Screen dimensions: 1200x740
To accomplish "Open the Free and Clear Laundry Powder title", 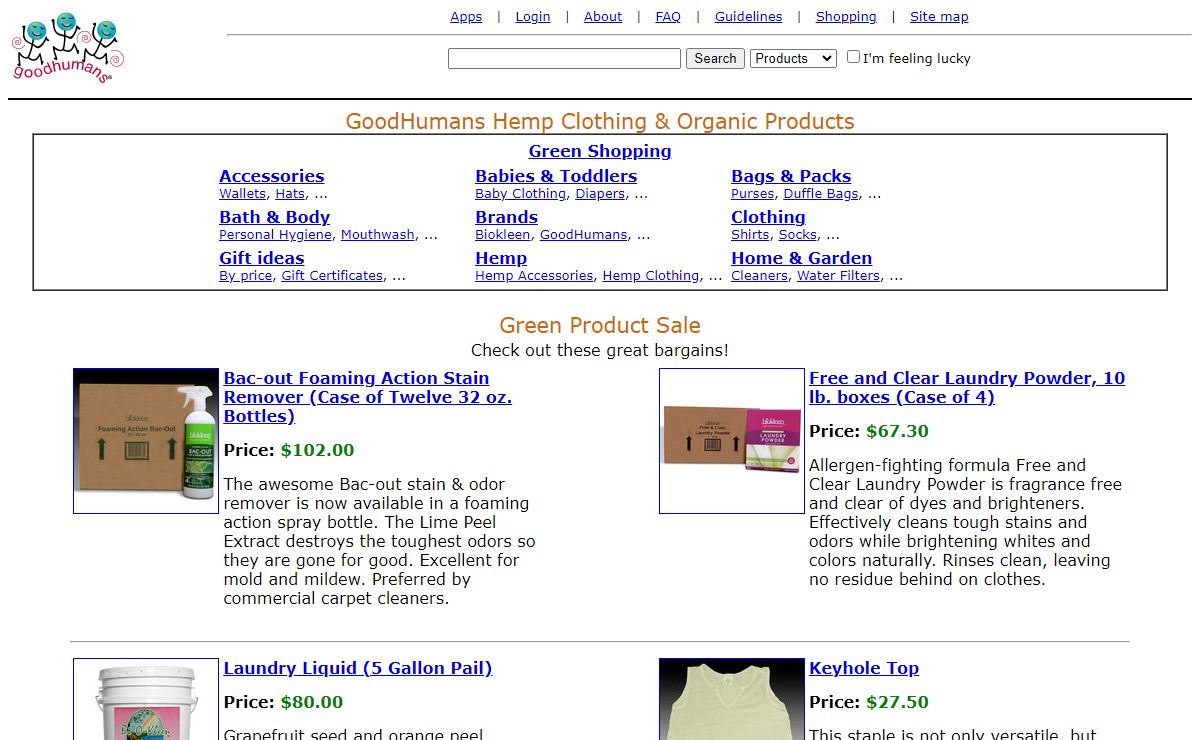I will tap(967, 388).
